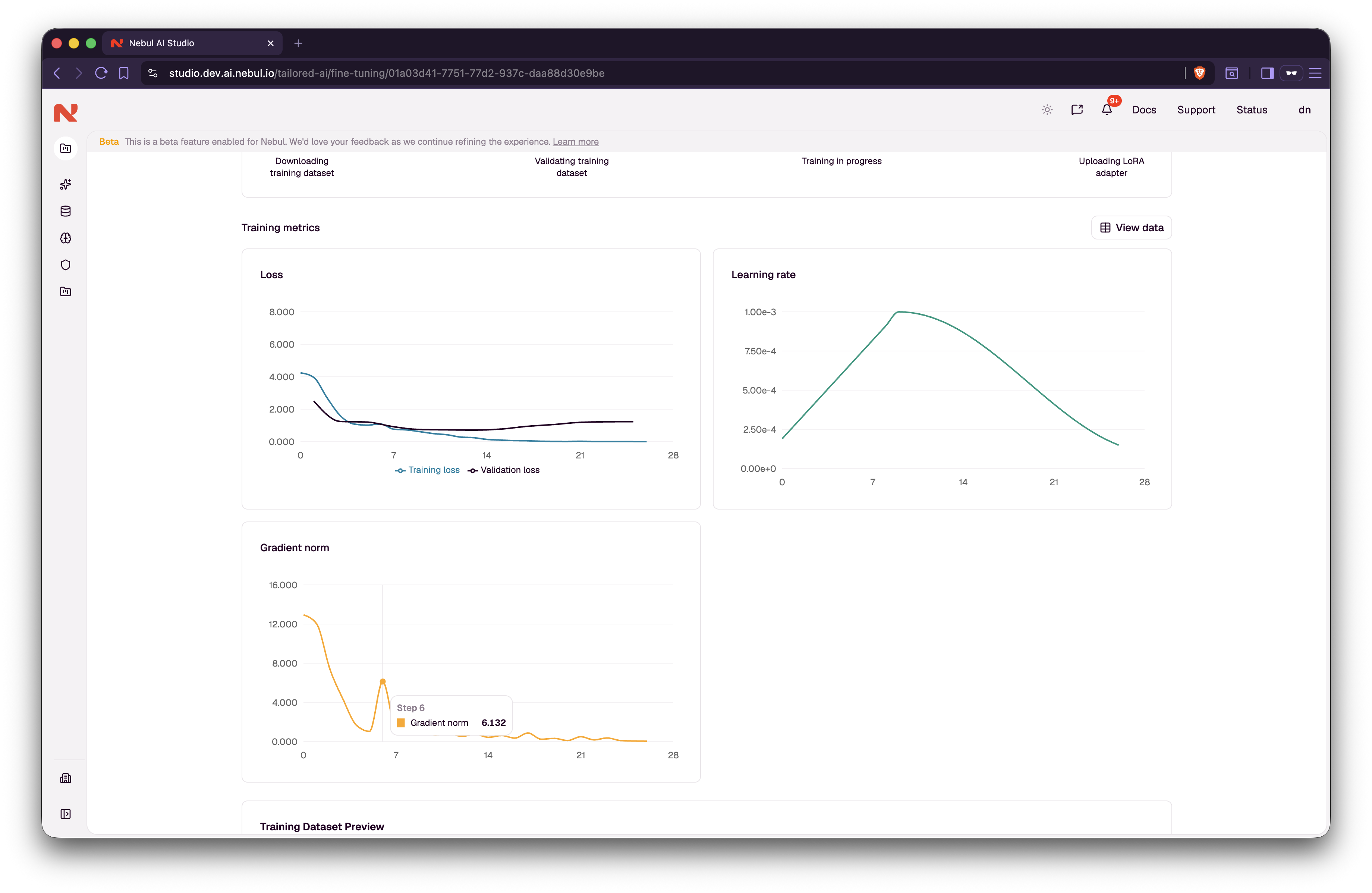Viewport: 1372px width, 893px height.
Task: Open the dn user menu
Action: [1305, 110]
